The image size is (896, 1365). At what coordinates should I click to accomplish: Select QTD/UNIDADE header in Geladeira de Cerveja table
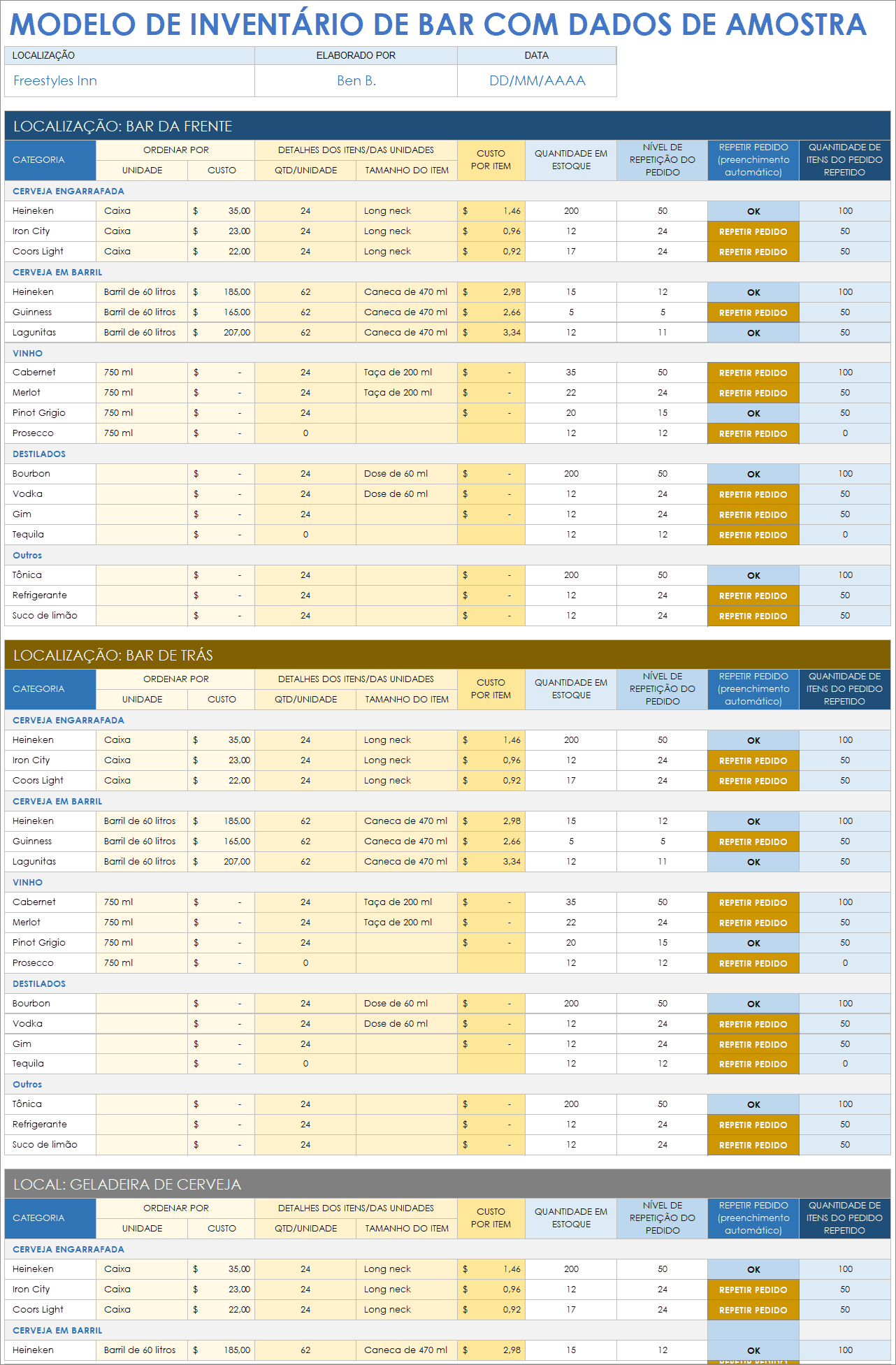pyautogui.click(x=306, y=1229)
